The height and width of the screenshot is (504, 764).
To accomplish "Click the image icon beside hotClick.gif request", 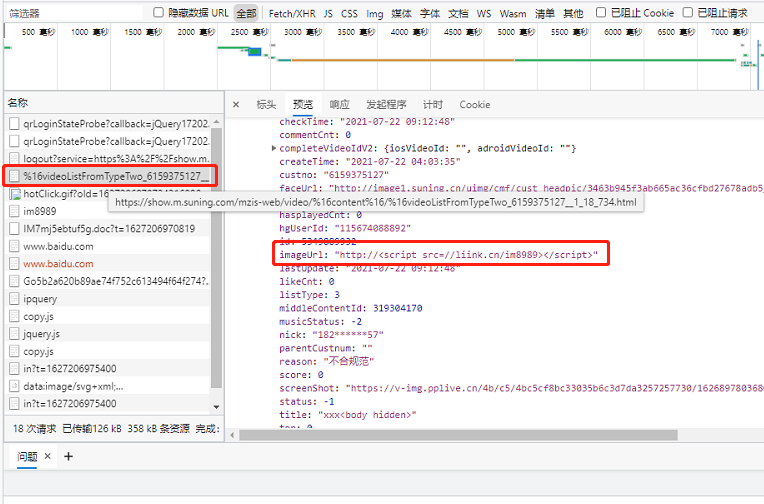I will click(15, 194).
